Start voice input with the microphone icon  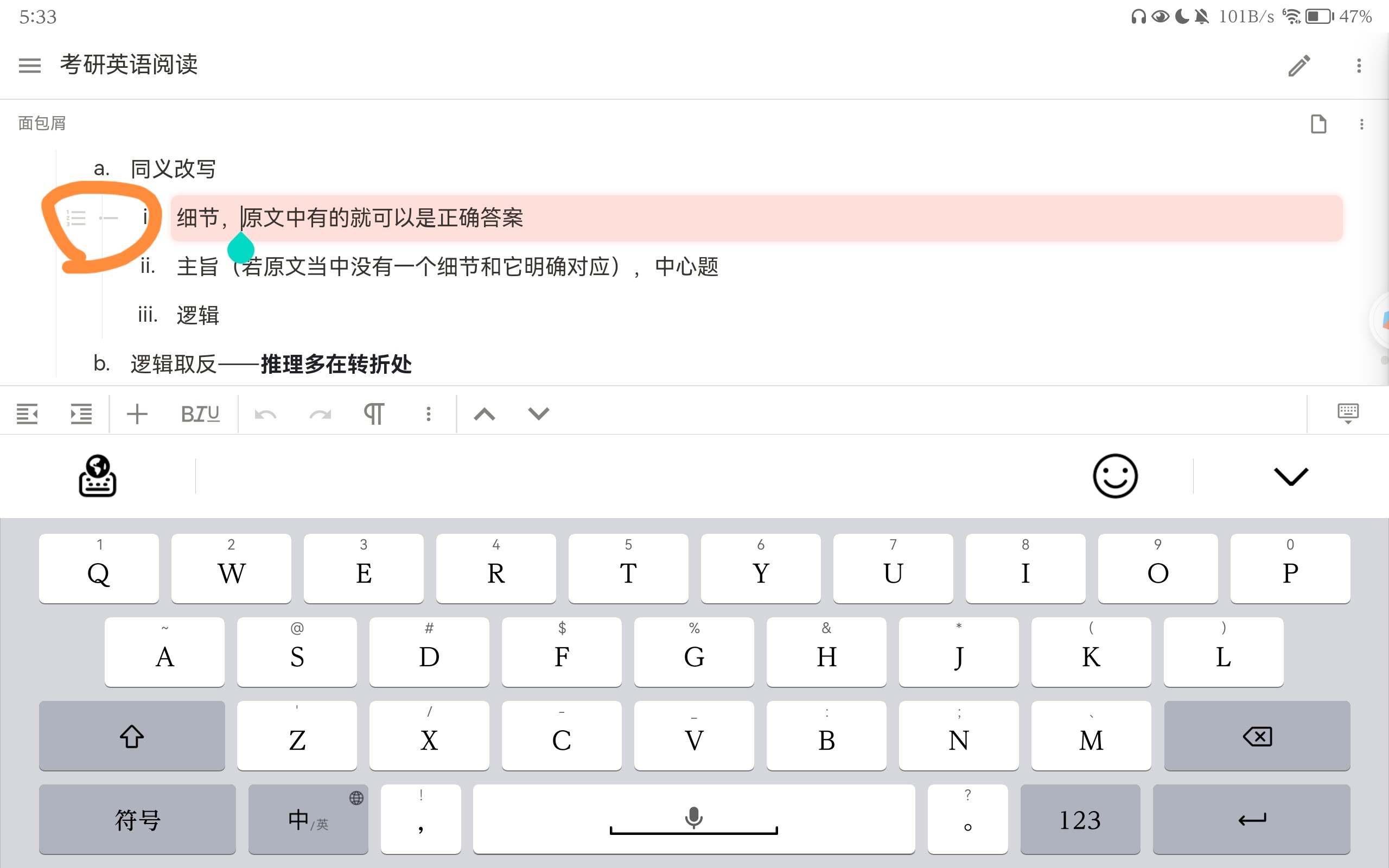click(693, 816)
